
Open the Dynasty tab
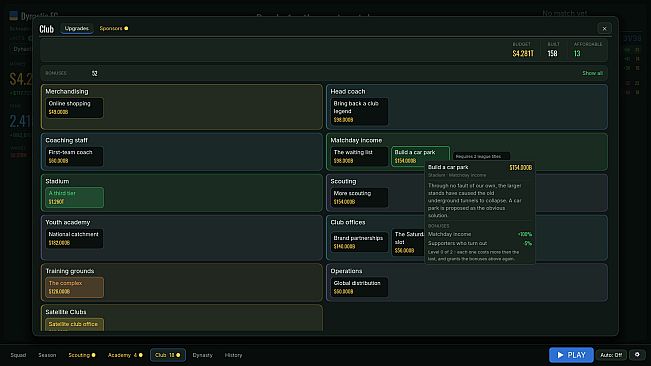click(203, 355)
